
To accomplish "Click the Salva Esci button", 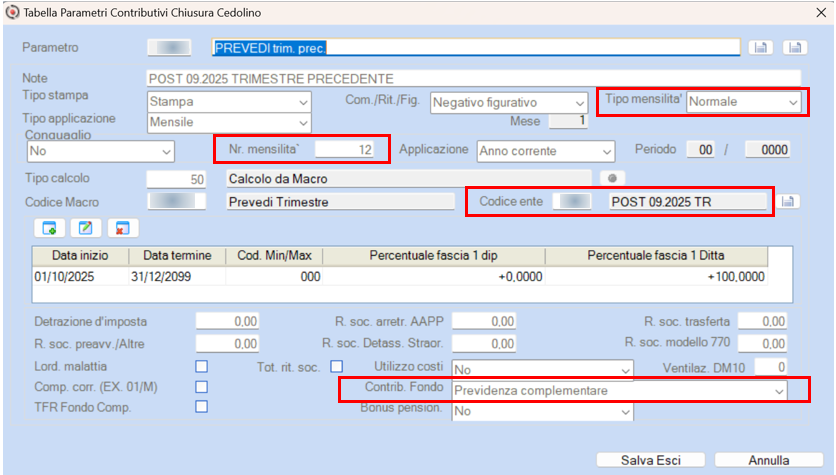I will [650, 460].
